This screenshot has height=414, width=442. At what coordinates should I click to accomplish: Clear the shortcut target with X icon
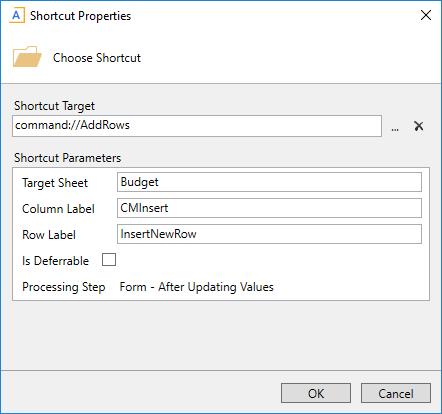419,126
